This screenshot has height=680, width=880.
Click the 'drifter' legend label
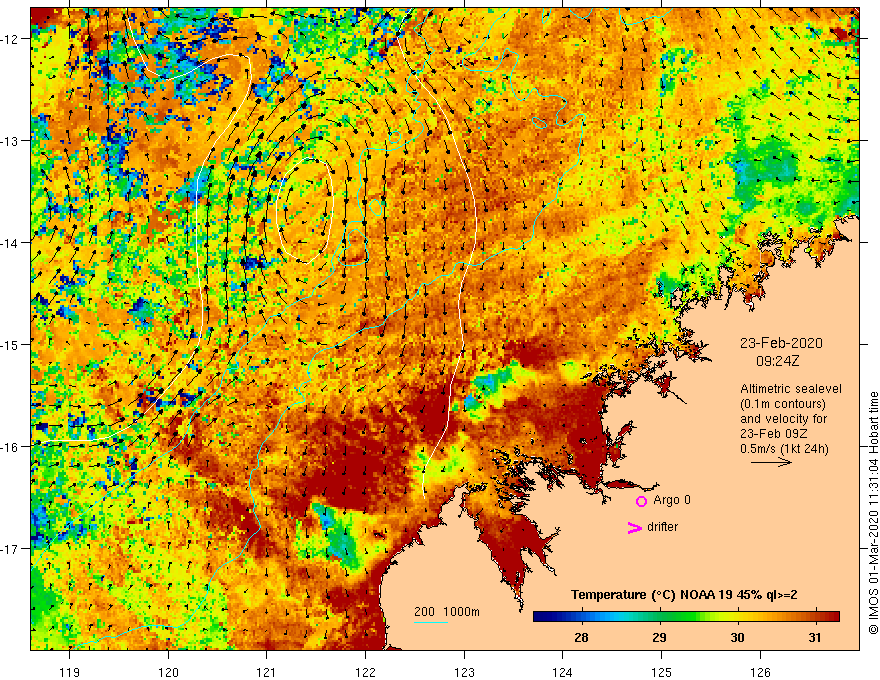pos(662,527)
